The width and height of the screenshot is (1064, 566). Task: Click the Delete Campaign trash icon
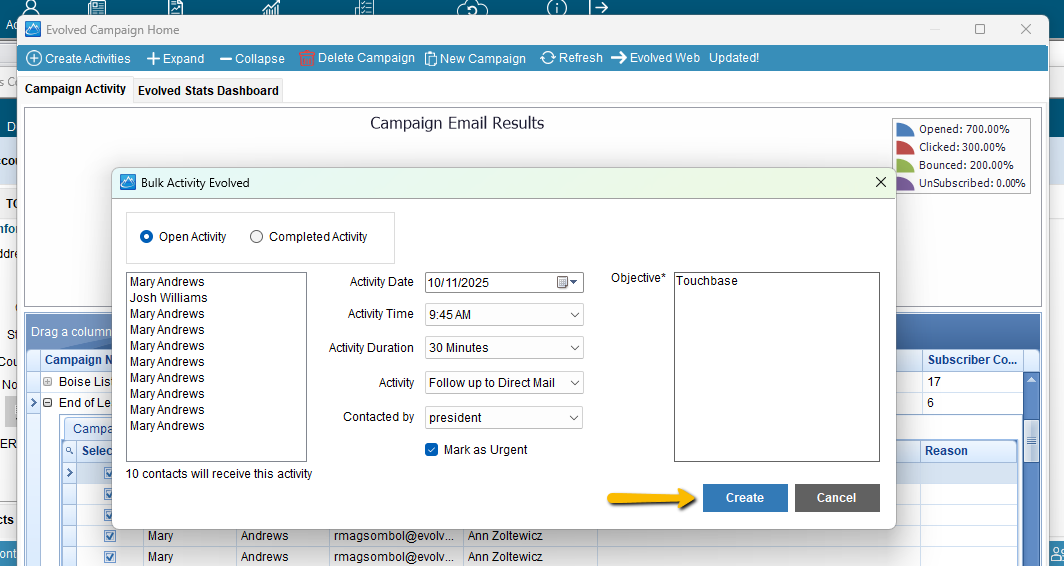tap(307, 58)
